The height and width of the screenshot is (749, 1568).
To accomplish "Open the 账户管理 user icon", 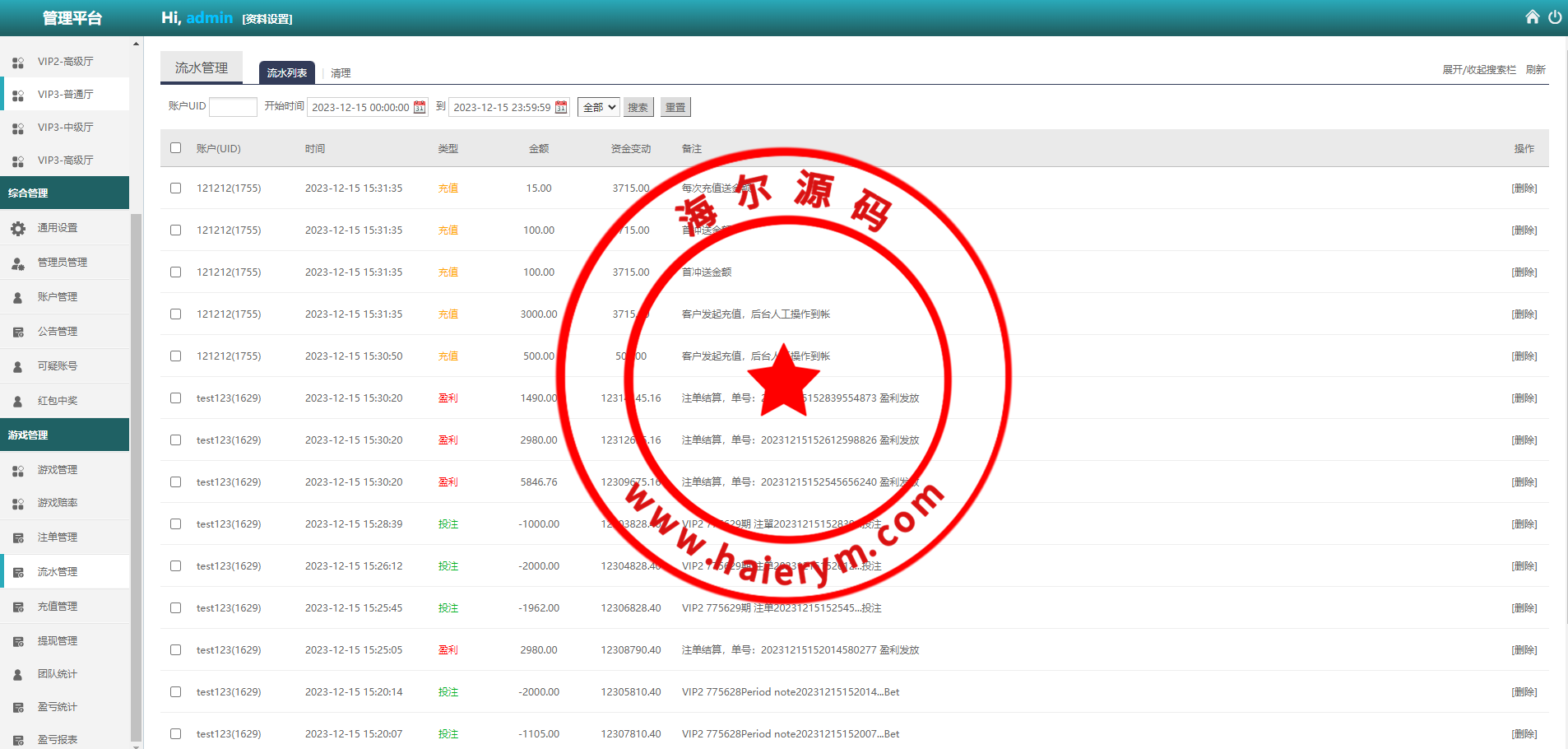I will click(17, 297).
